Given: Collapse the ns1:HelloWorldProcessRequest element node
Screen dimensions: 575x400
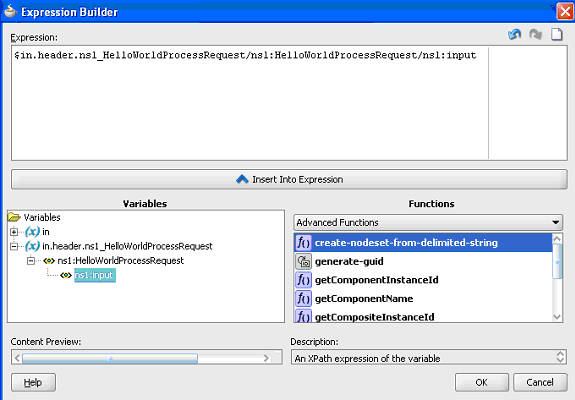Looking at the screenshot, I should tap(31, 261).
